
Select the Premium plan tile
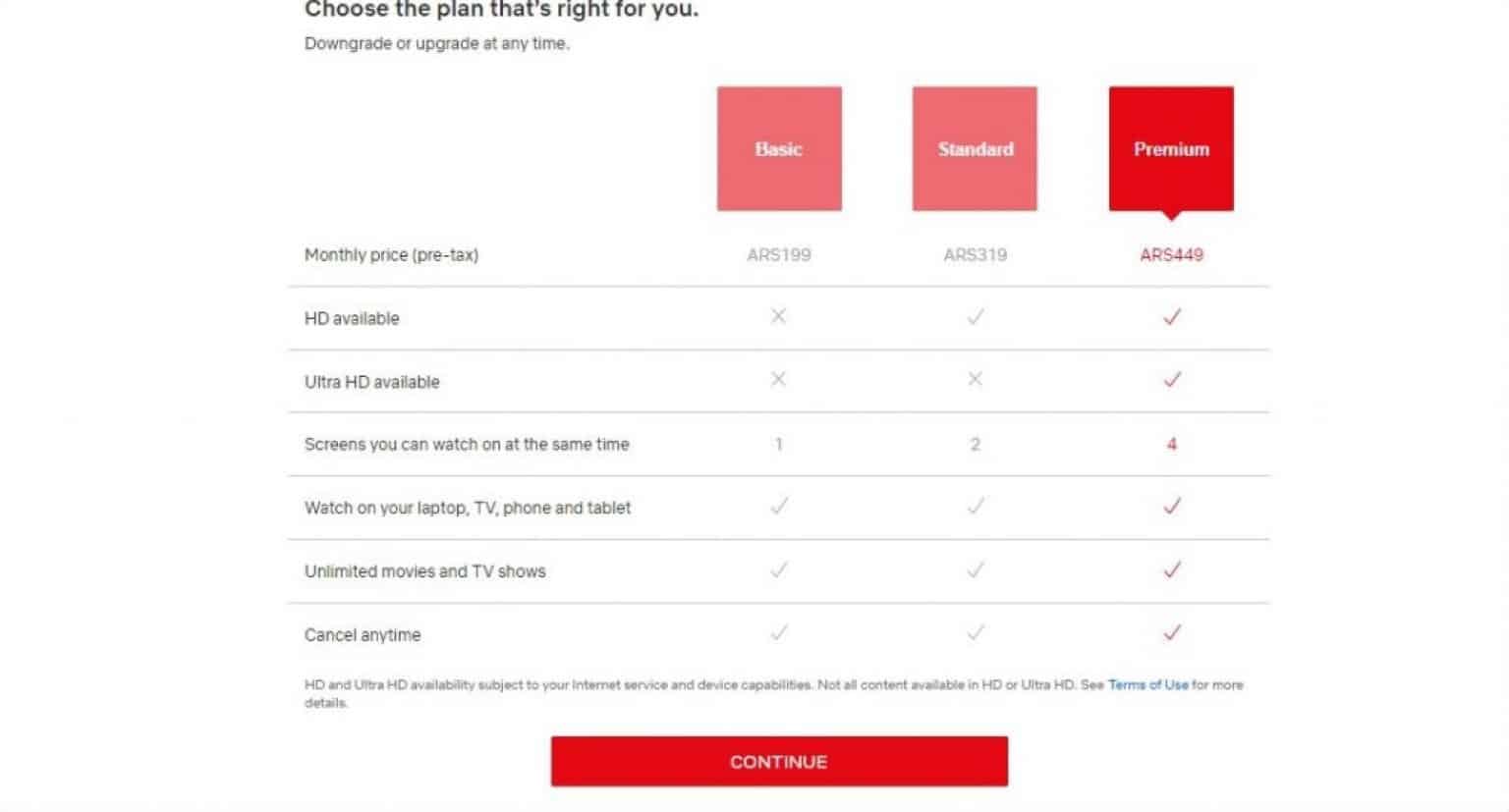[1171, 148]
